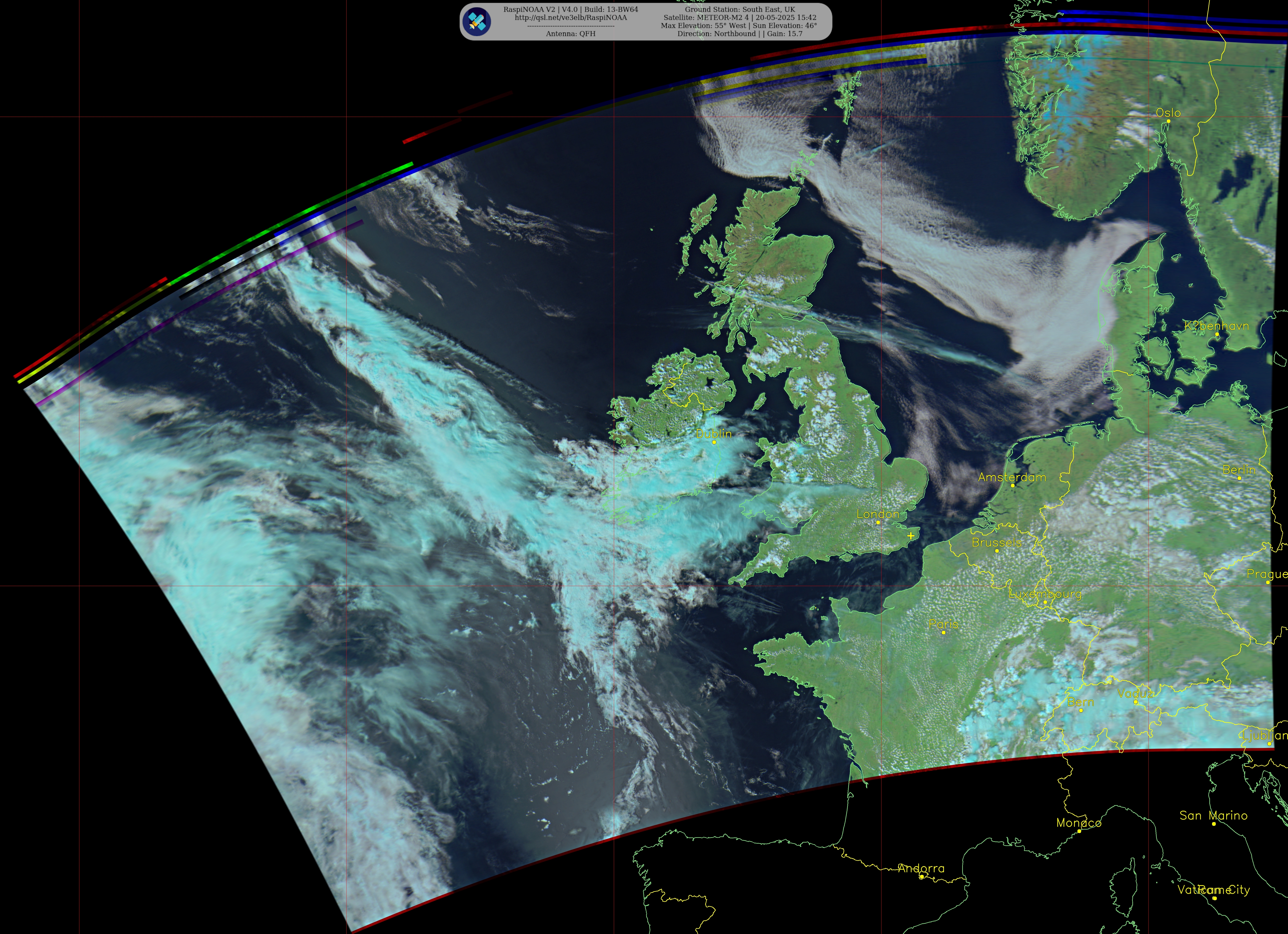Image resolution: width=1288 pixels, height=934 pixels.
Task: Click the "RaspiNOAA V2 | V4.0 | Build: 13-BW64" text
Action: click(x=571, y=10)
